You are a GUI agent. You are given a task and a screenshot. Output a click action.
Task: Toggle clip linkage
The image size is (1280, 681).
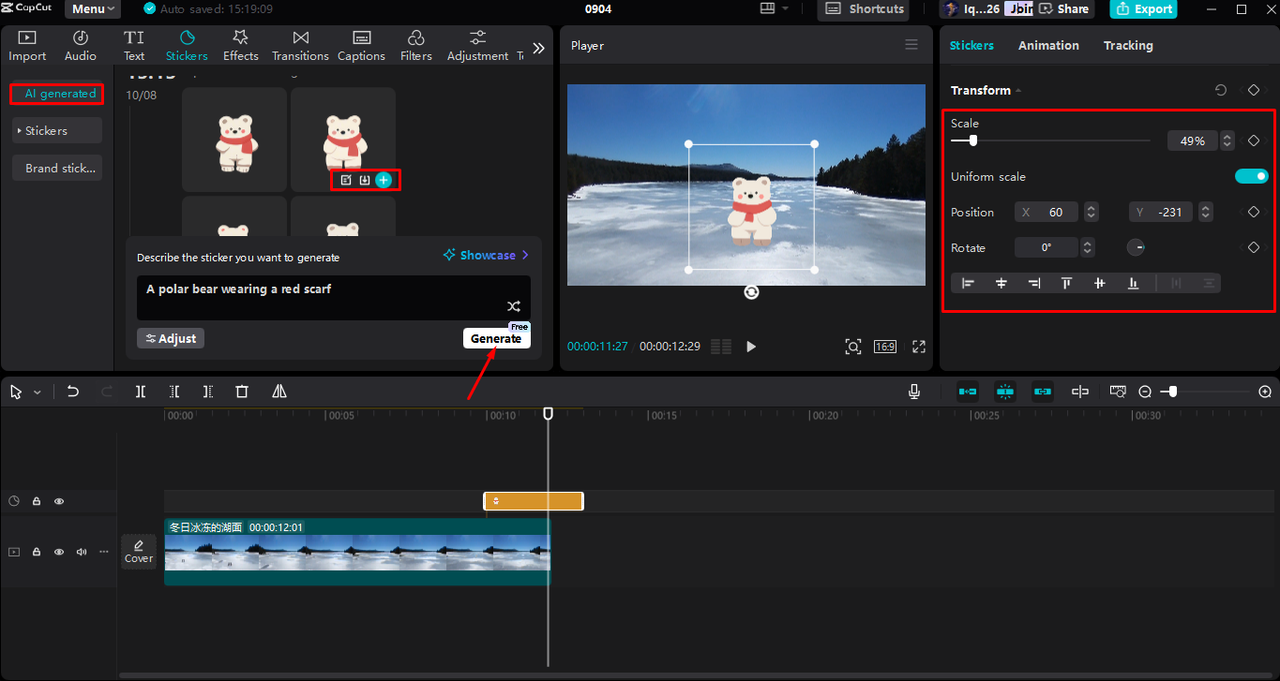1042,392
